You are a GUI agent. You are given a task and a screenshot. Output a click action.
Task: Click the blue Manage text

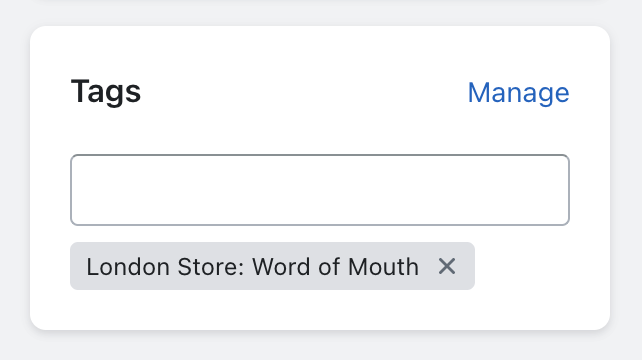pyautogui.click(x=518, y=93)
